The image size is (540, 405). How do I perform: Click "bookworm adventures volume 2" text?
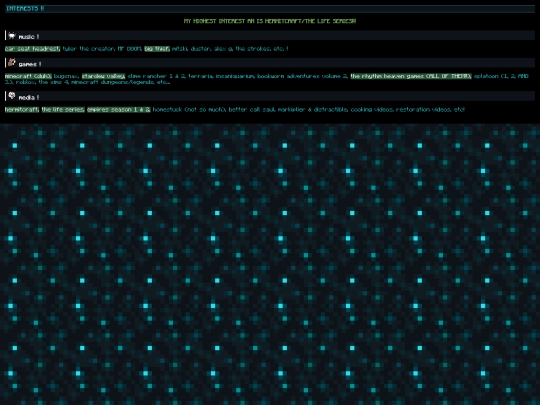tap(302, 76)
